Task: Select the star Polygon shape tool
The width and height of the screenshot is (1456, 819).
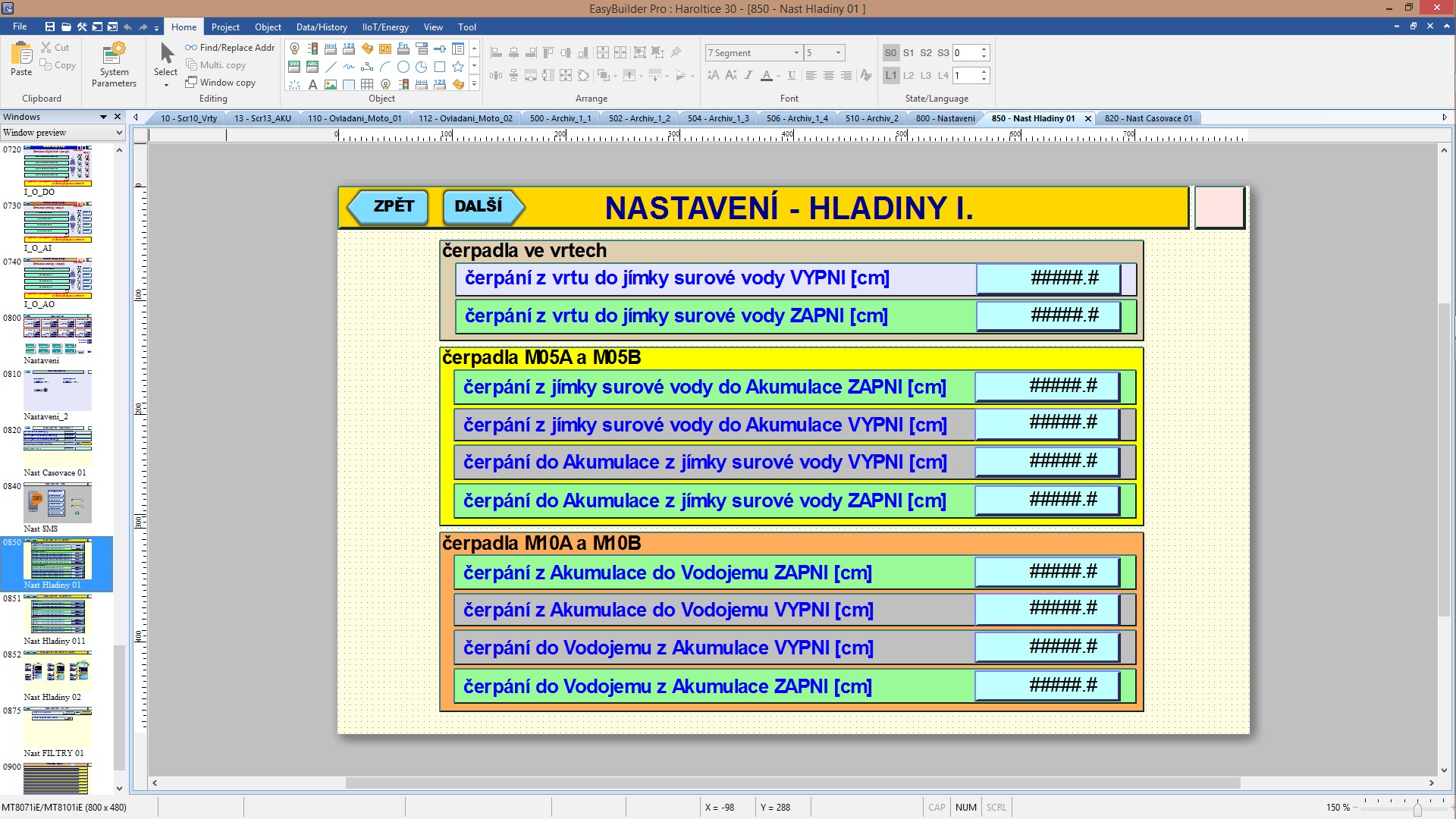Action: (458, 67)
